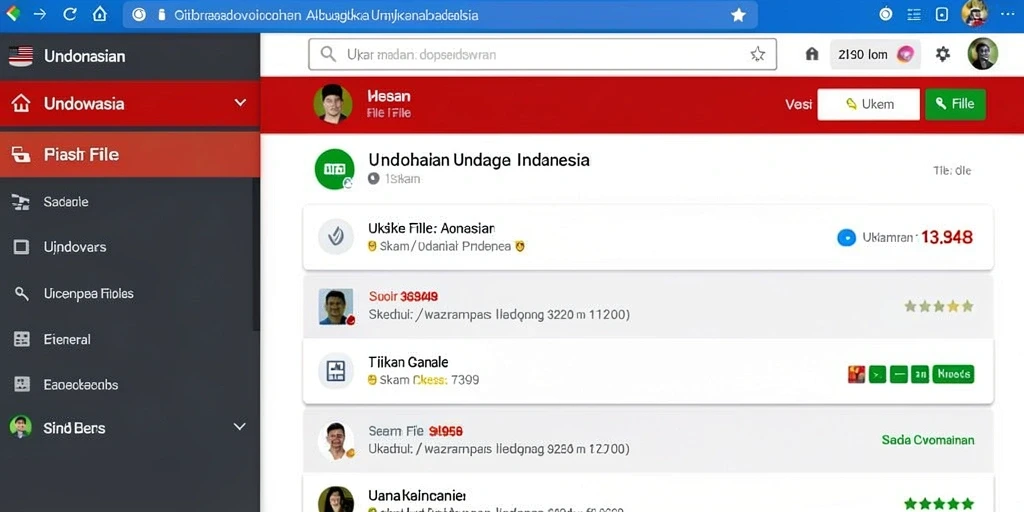Viewport: 1024px width, 512px height.
Task: Click the green Fille button
Action: [x=955, y=104]
